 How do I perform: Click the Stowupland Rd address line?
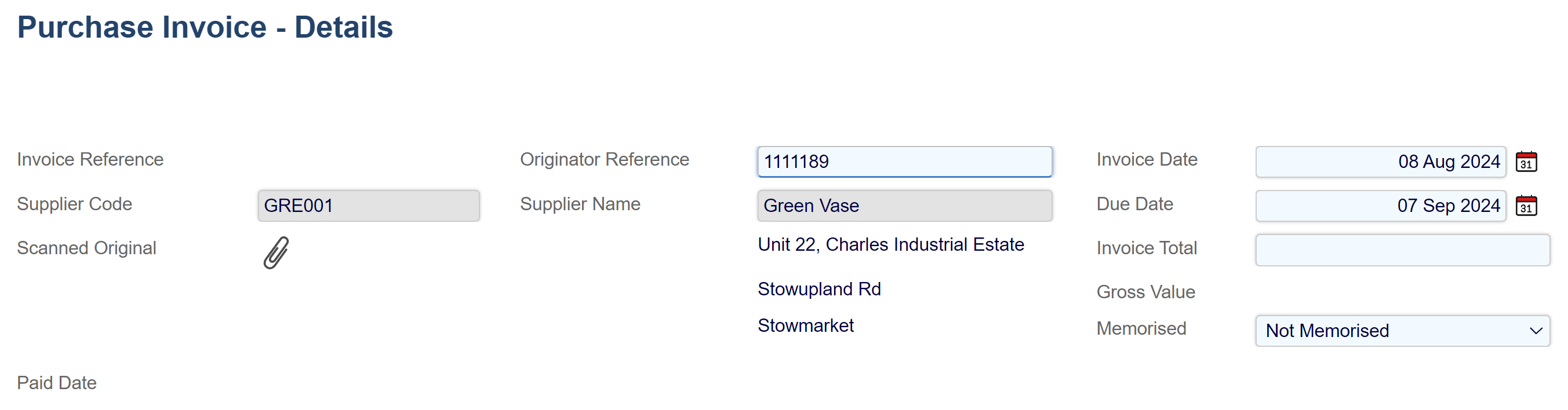pyautogui.click(x=818, y=289)
